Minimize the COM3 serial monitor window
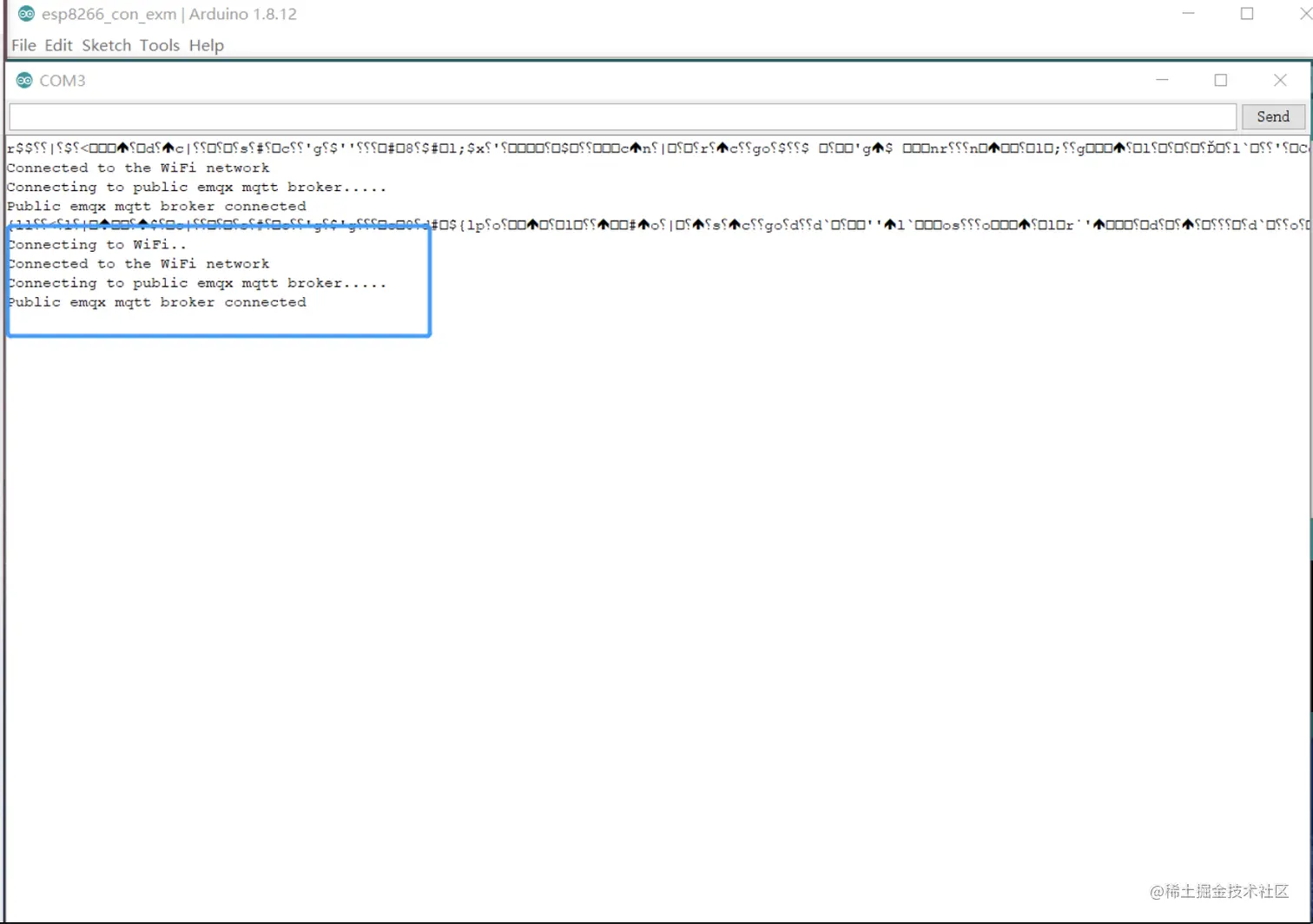Viewport: 1313px width, 924px height. tap(1162, 80)
